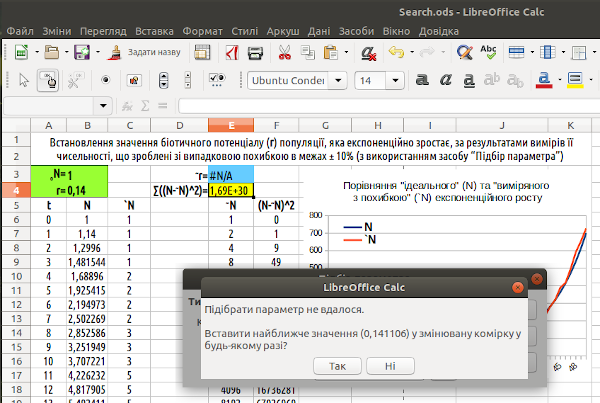Open the font color dropdown arrow
Image resolution: width=600 pixels, height=403 pixels.
pos(559,80)
